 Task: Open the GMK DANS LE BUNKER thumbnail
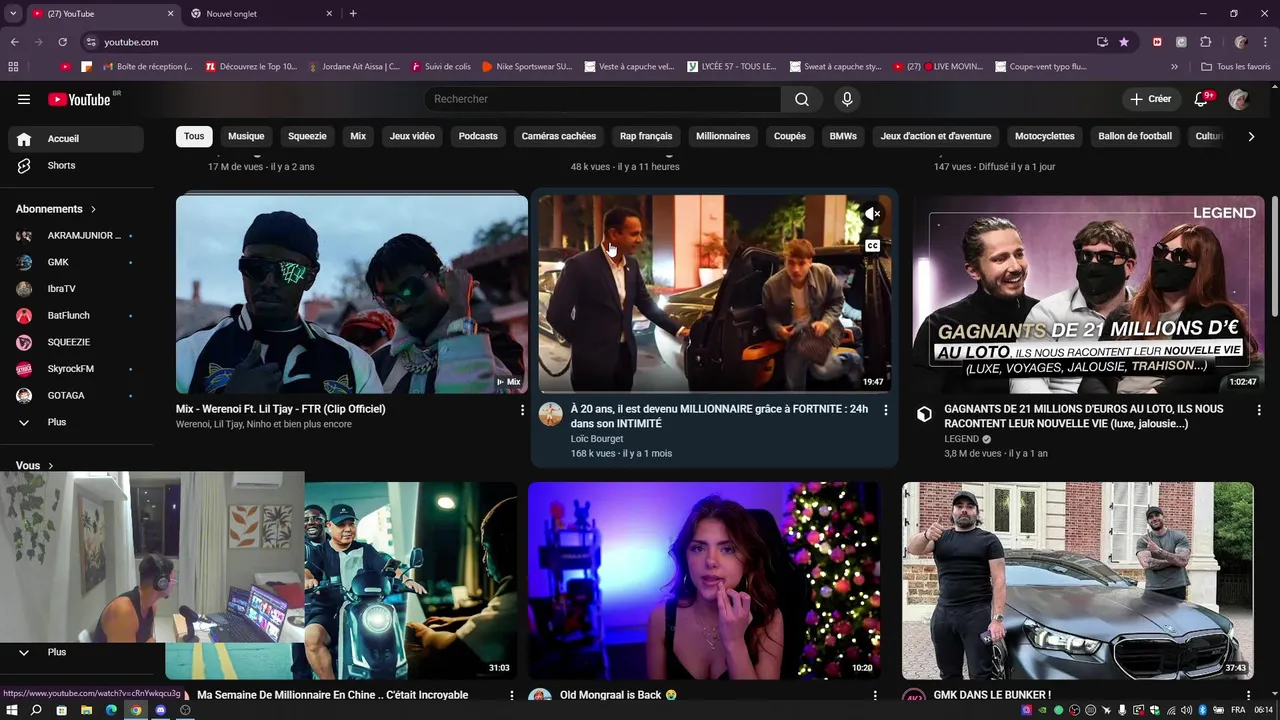point(1078,581)
